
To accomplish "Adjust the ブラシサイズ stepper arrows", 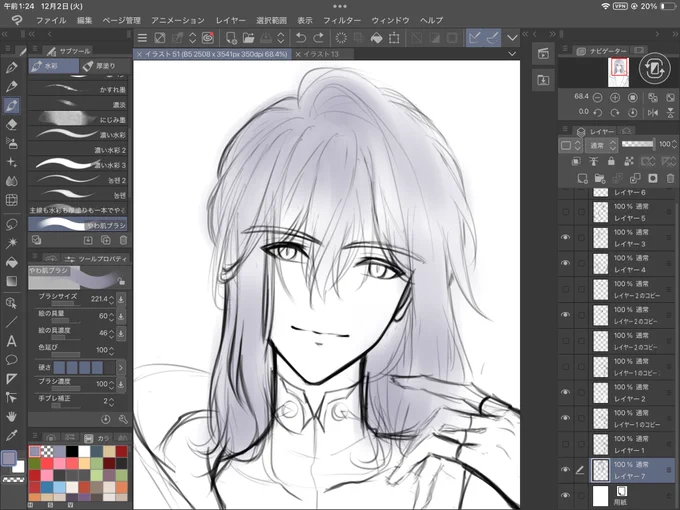I will coord(111,299).
